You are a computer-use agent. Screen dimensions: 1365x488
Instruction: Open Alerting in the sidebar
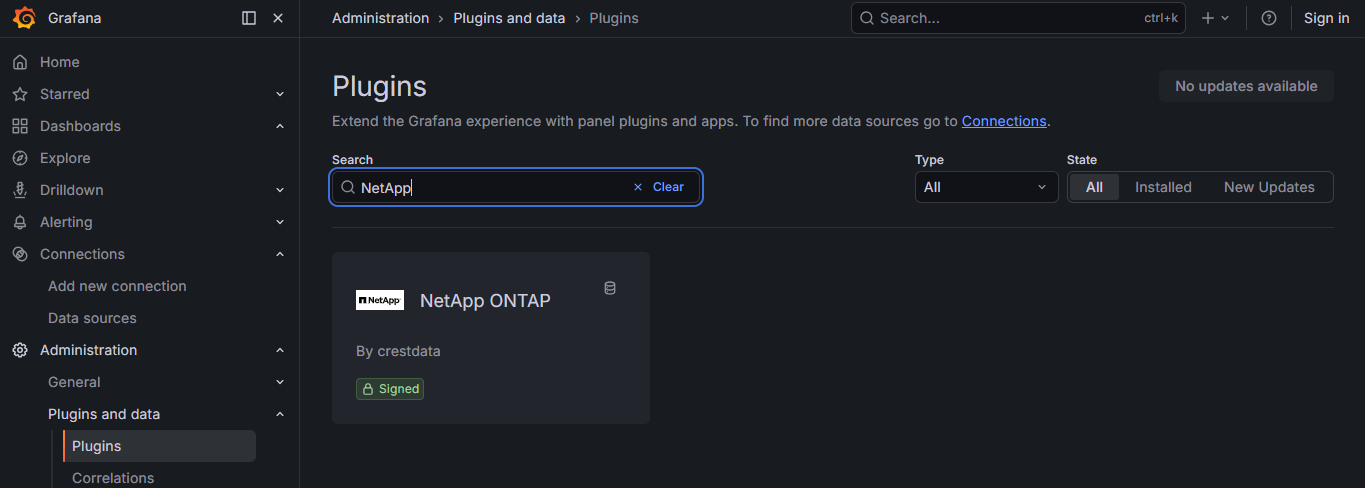coord(66,222)
